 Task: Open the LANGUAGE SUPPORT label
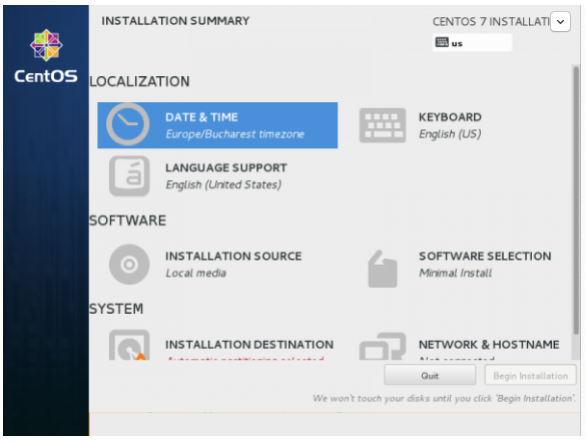click(x=226, y=168)
